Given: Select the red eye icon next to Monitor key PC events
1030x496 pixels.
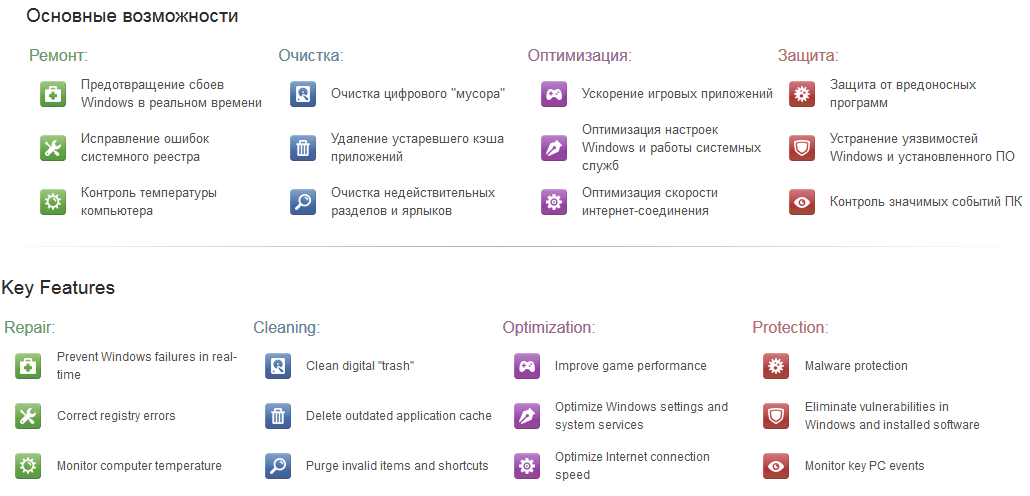Looking at the screenshot, I should 776,466.
